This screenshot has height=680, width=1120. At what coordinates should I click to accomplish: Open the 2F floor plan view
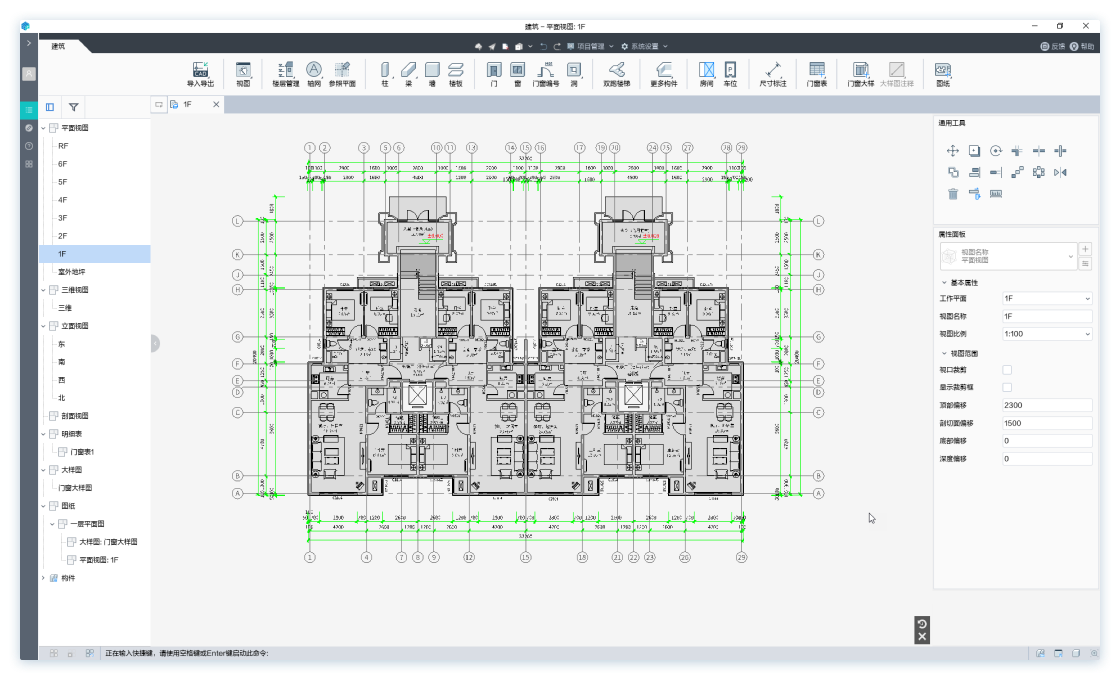click(63, 236)
